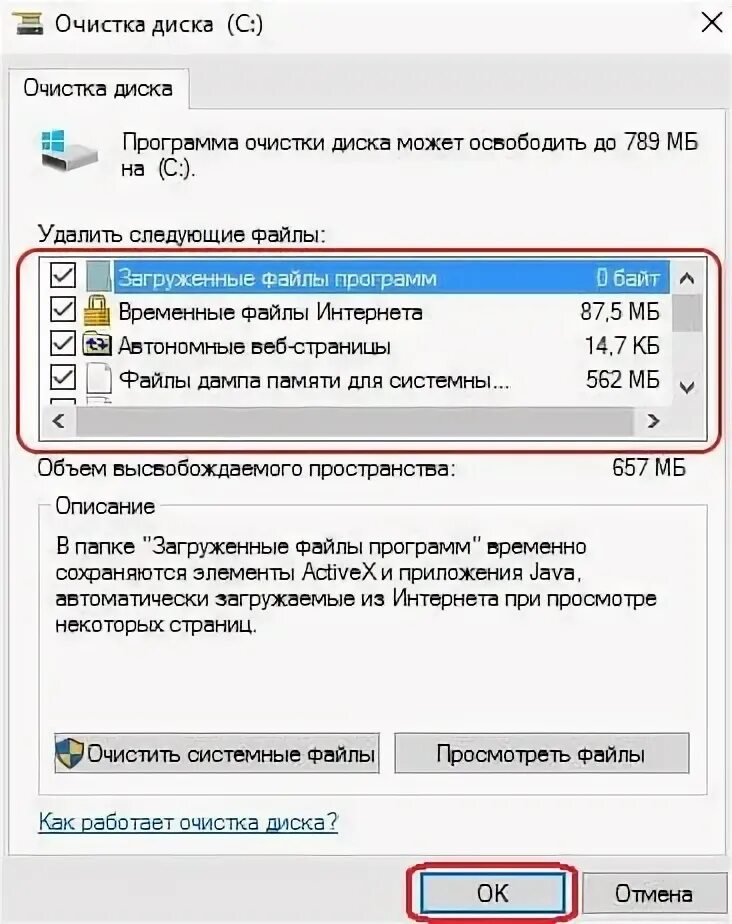Click the blank page icon for Файлы дампа памяти

(99, 379)
